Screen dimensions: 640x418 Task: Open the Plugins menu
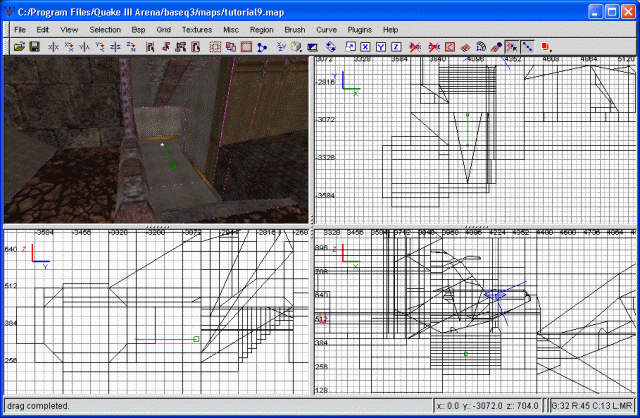pos(360,30)
